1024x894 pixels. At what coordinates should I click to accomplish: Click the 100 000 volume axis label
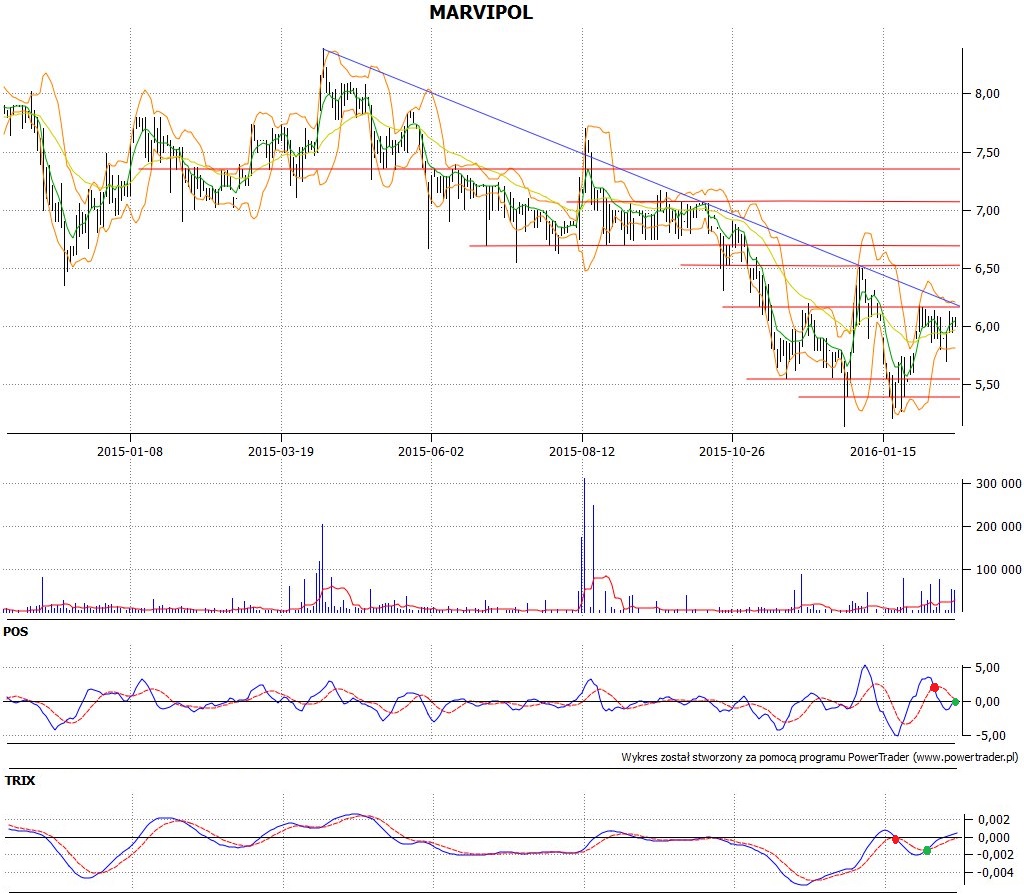click(x=999, y=569)
